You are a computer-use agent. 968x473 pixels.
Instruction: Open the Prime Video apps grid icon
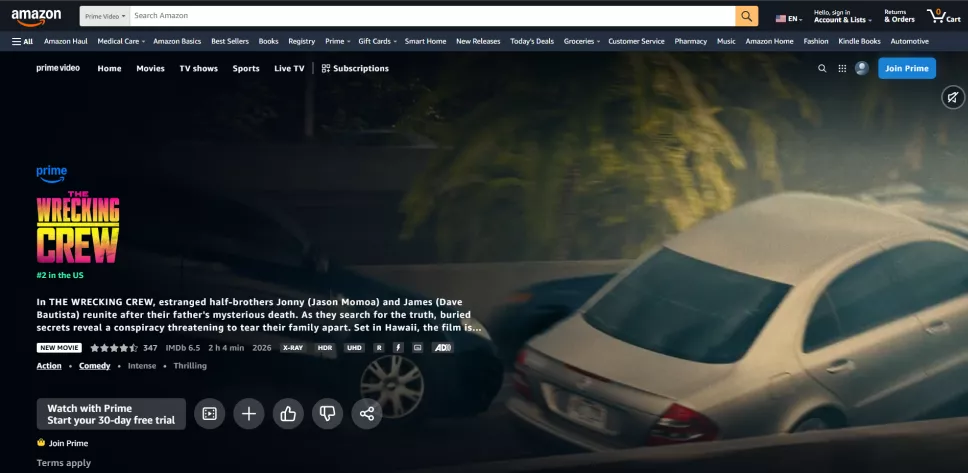[842, 69]
